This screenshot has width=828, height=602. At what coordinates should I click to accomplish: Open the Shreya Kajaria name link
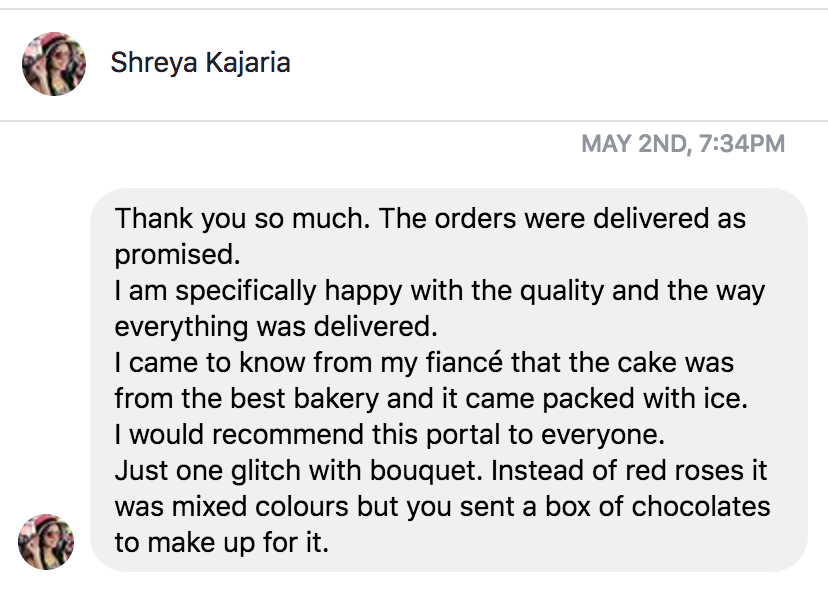200,63
